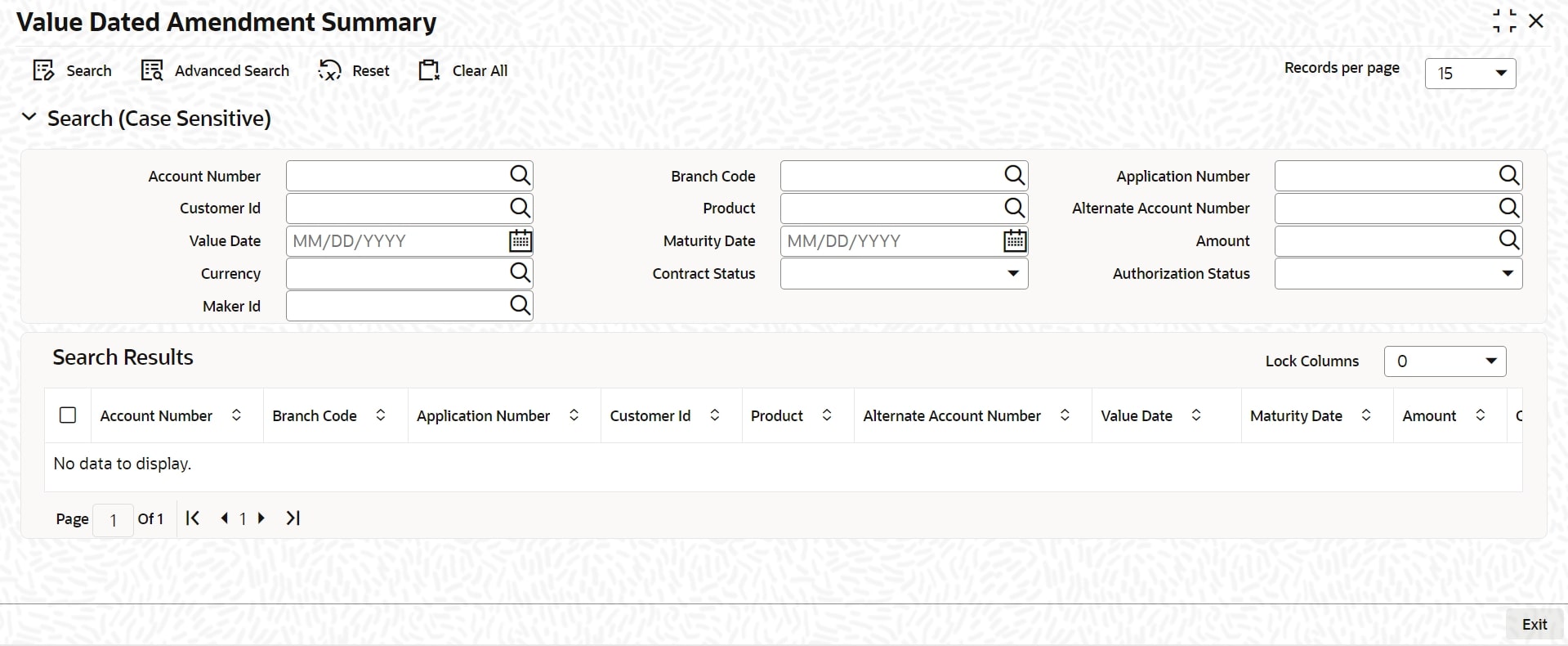The height and width of the screenshot is (646, 1568).
Task: Sort by Product column arrows
Action: [827, 415]
